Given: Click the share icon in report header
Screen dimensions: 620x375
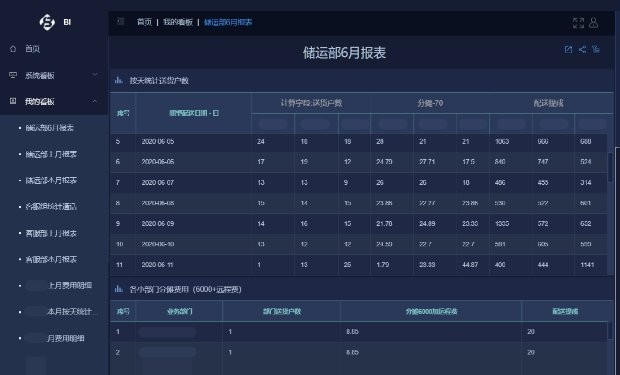Looking at the screenshot, I should click(582, 49).
